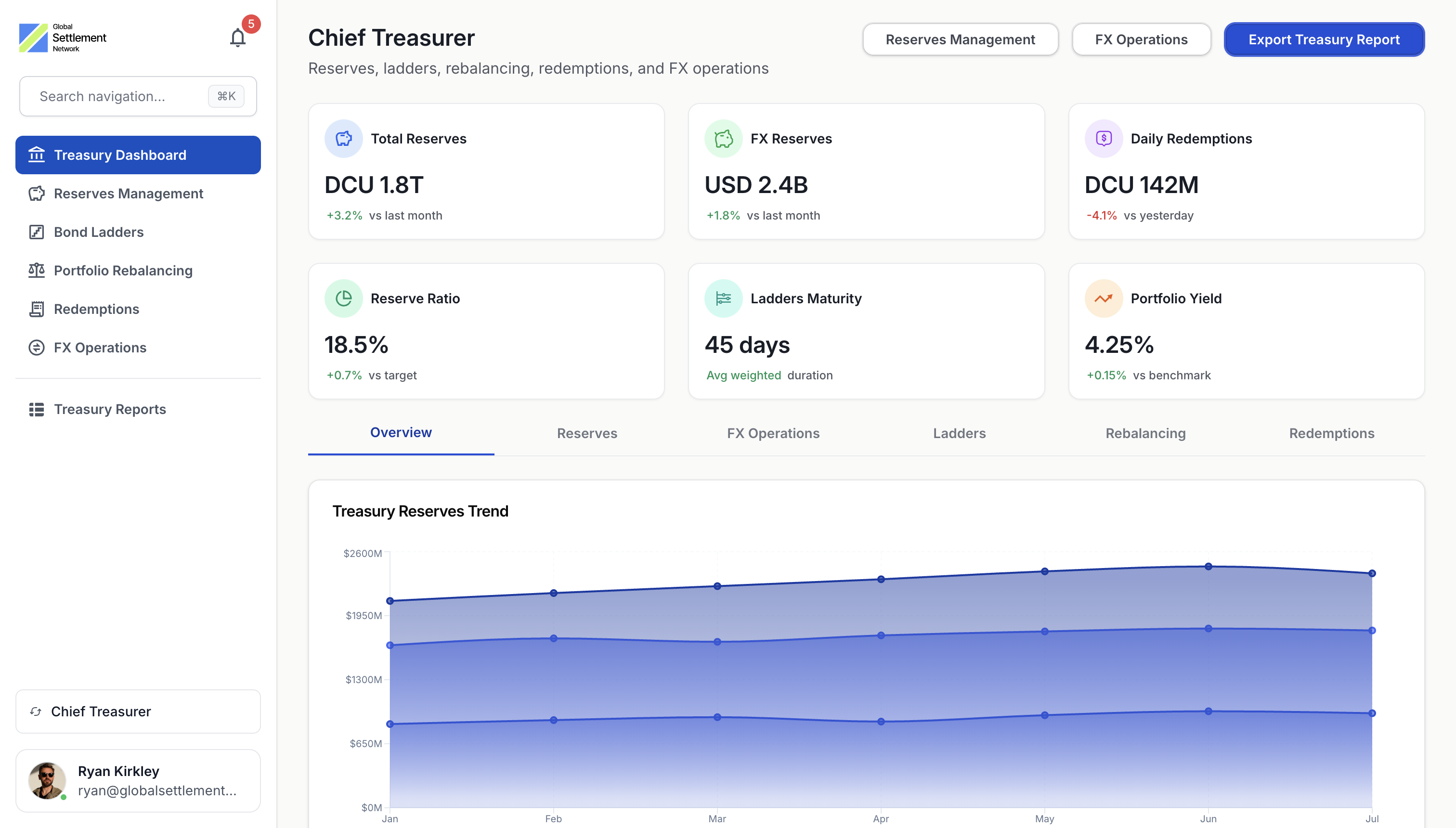Switch to the Redemptions tab
The image size is (1456, 828).
(1331, 433)
